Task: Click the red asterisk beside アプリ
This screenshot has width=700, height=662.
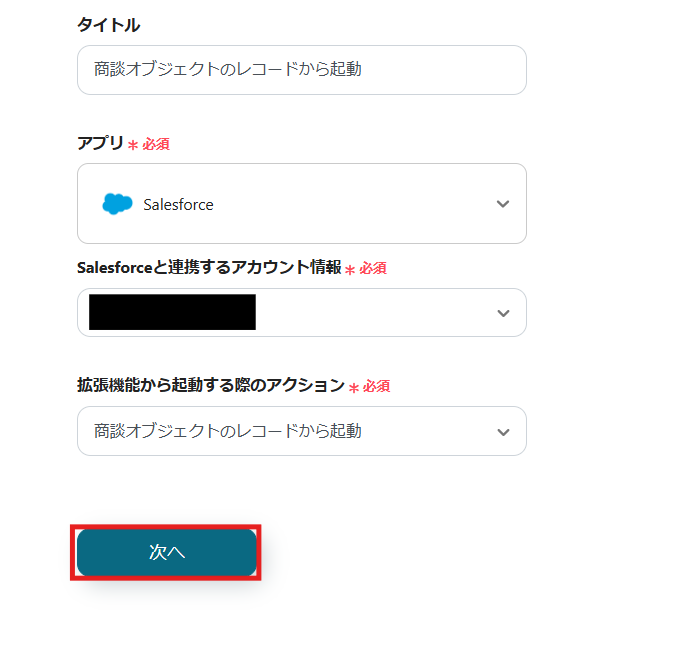Action: 132,145
